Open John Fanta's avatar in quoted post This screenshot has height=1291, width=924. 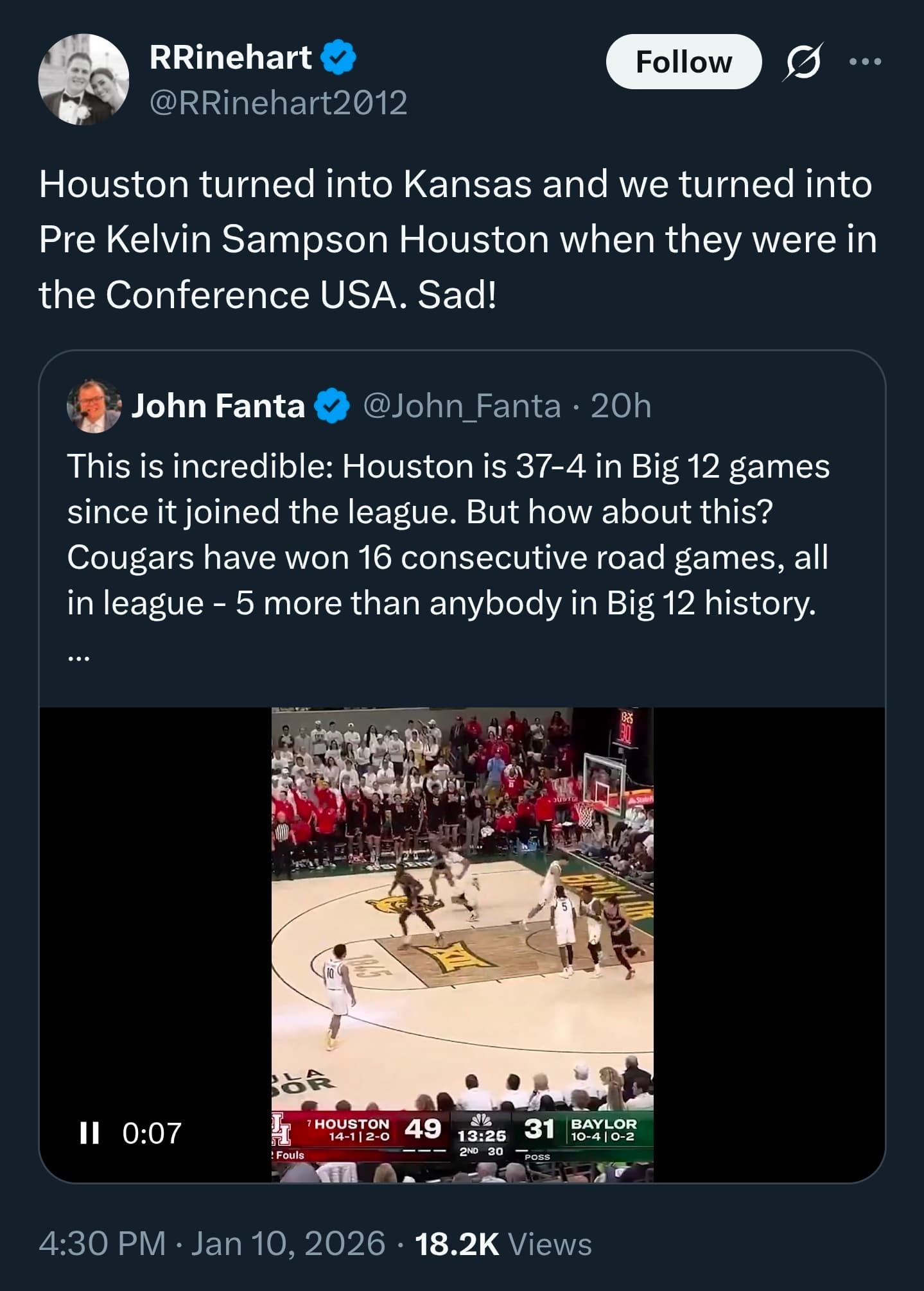pyautogui.click(x=94, y=406)
